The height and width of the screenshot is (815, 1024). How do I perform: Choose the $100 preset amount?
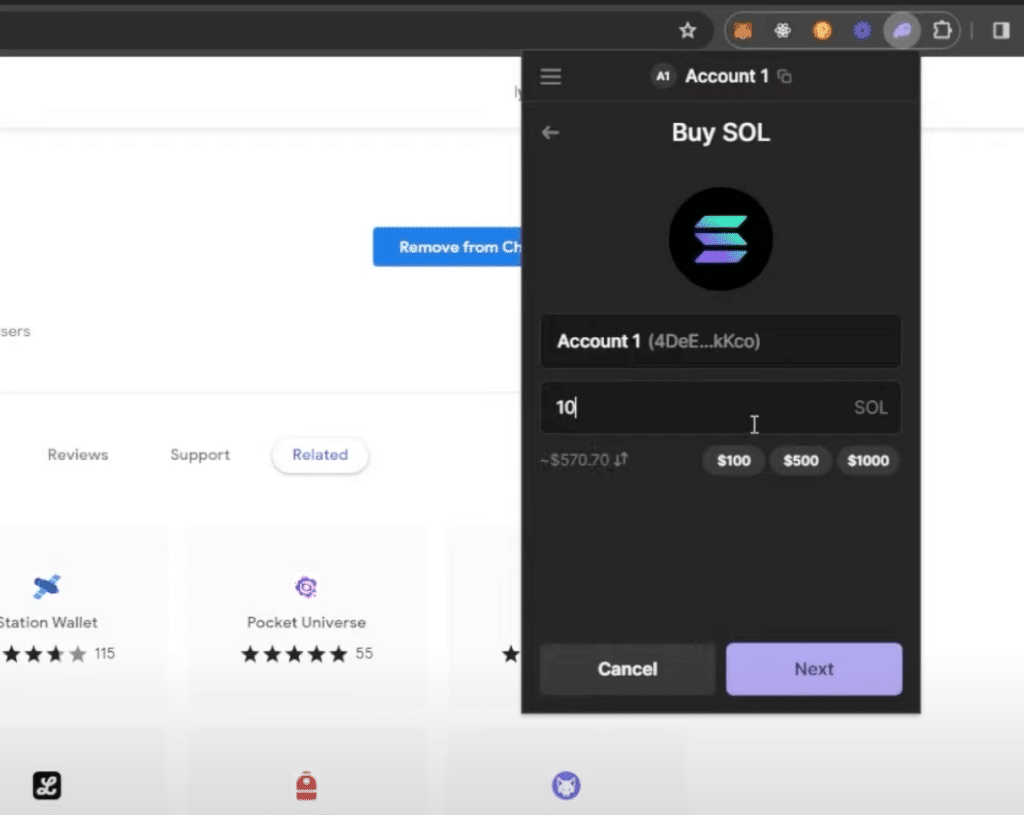click(733, 460)
